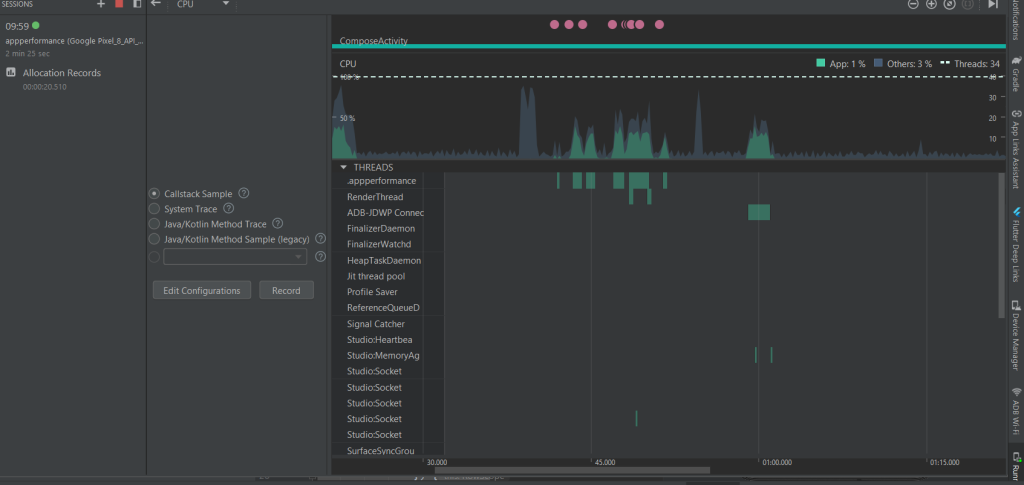Select the Callstack Sample radio button
The width and height of the screenshot is (1024, 485).
coord(154,194)
